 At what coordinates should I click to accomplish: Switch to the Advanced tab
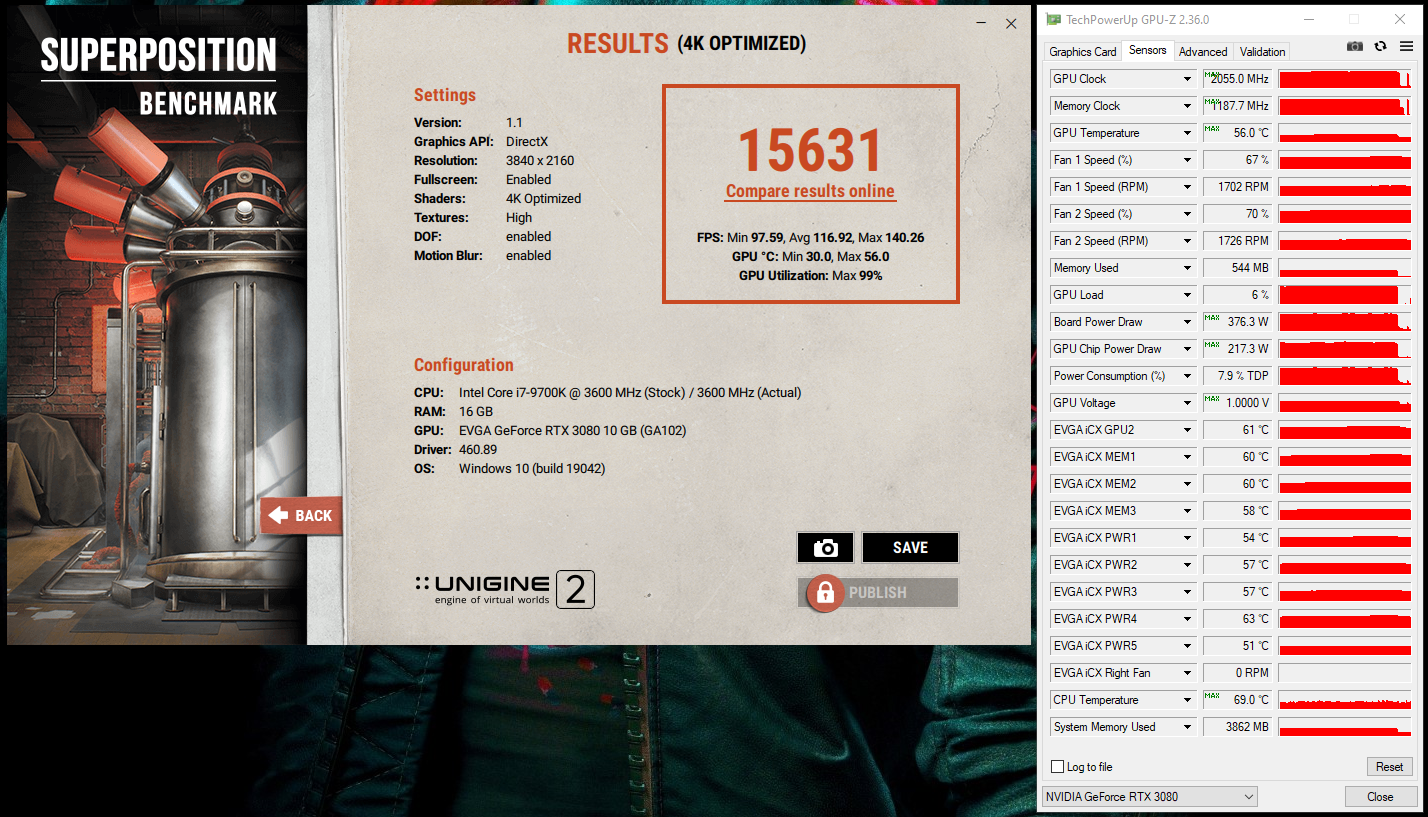coord(1203,52)
